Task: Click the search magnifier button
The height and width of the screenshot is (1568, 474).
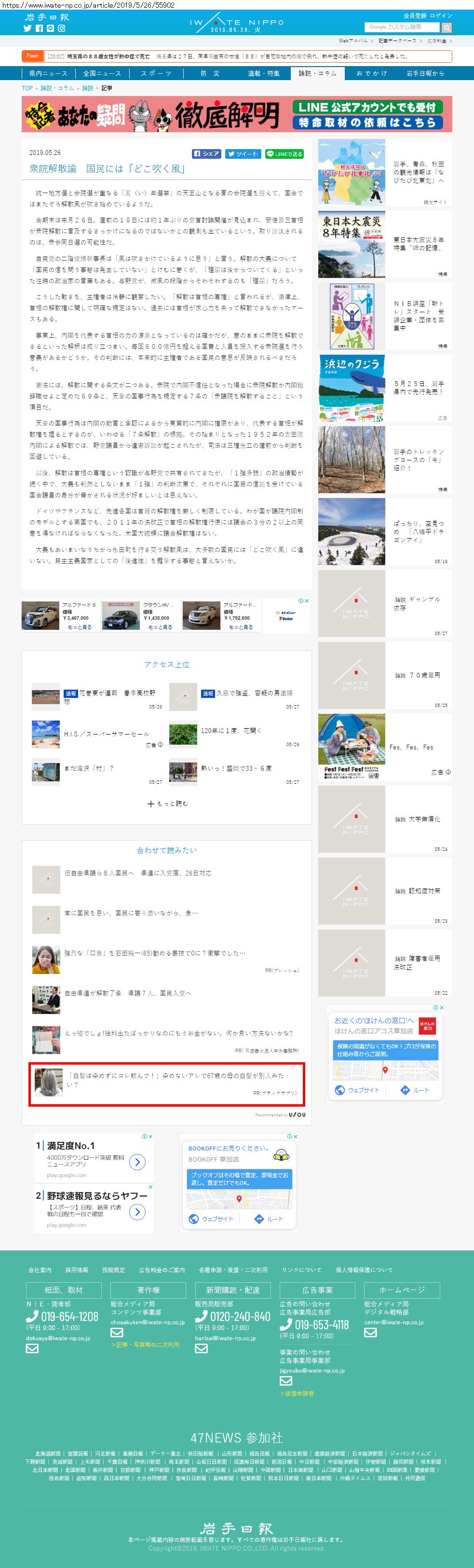Action: click(447, 28)
